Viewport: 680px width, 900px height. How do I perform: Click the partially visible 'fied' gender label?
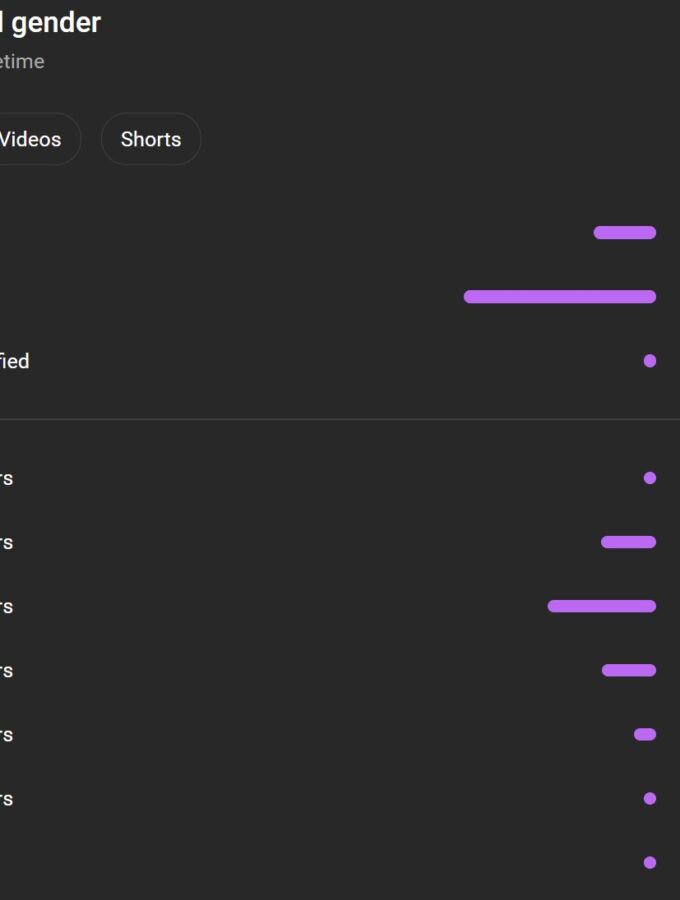(x=14, y=361)
